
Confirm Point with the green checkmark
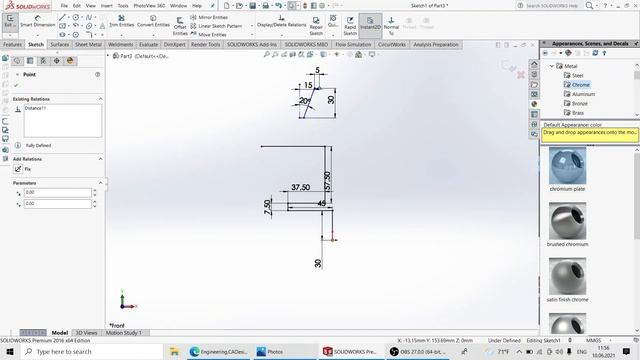pos(16,85)
